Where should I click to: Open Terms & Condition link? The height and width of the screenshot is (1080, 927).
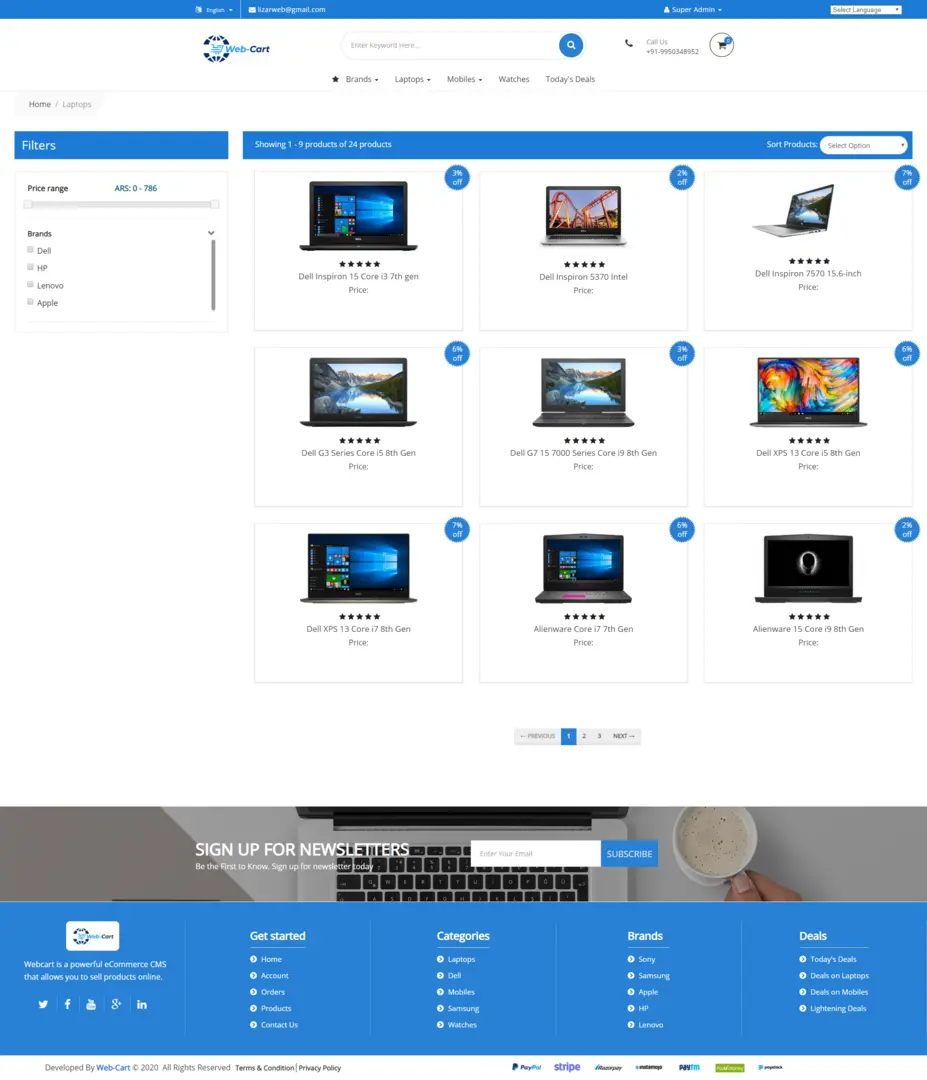tap(264, 1068)
